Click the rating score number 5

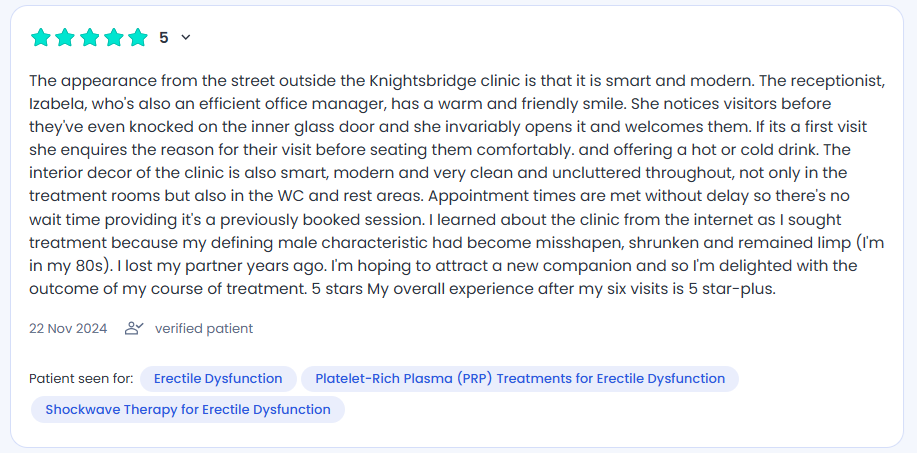[164, 37]
